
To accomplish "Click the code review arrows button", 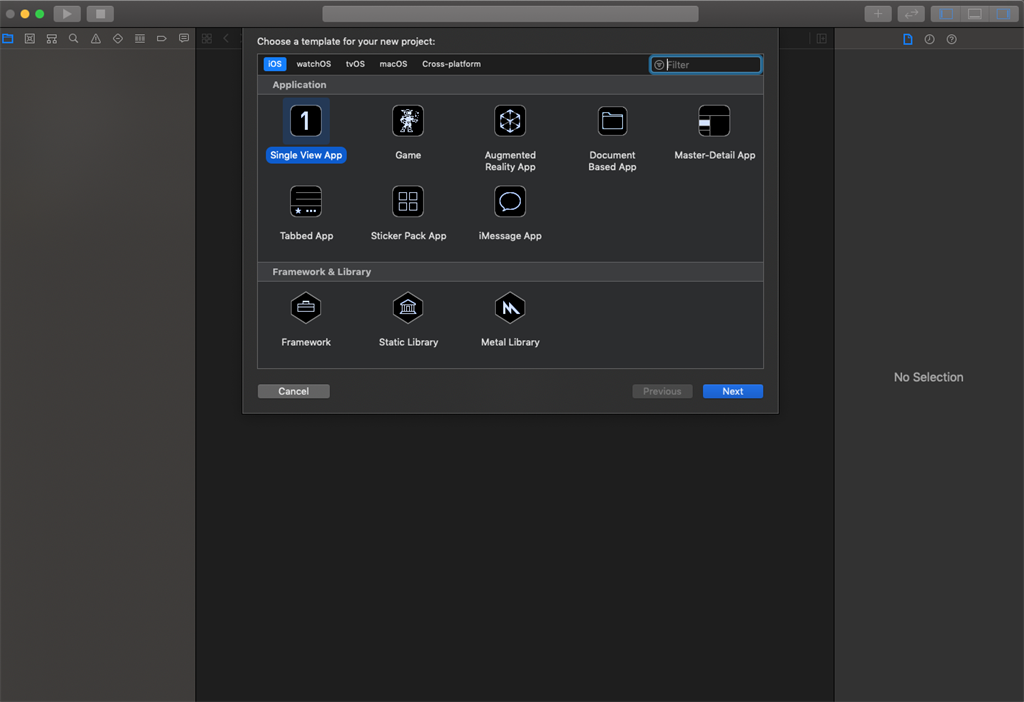I will pos(911,14).
